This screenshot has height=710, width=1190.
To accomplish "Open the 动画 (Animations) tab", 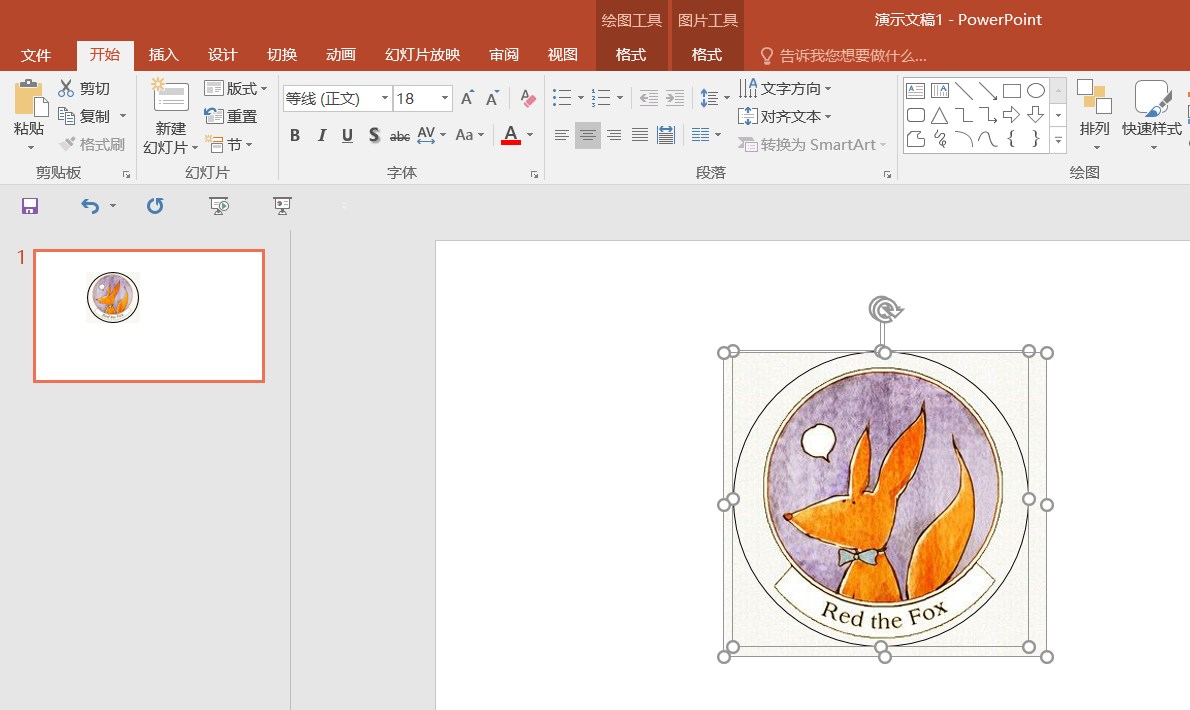I will [340, 55].
